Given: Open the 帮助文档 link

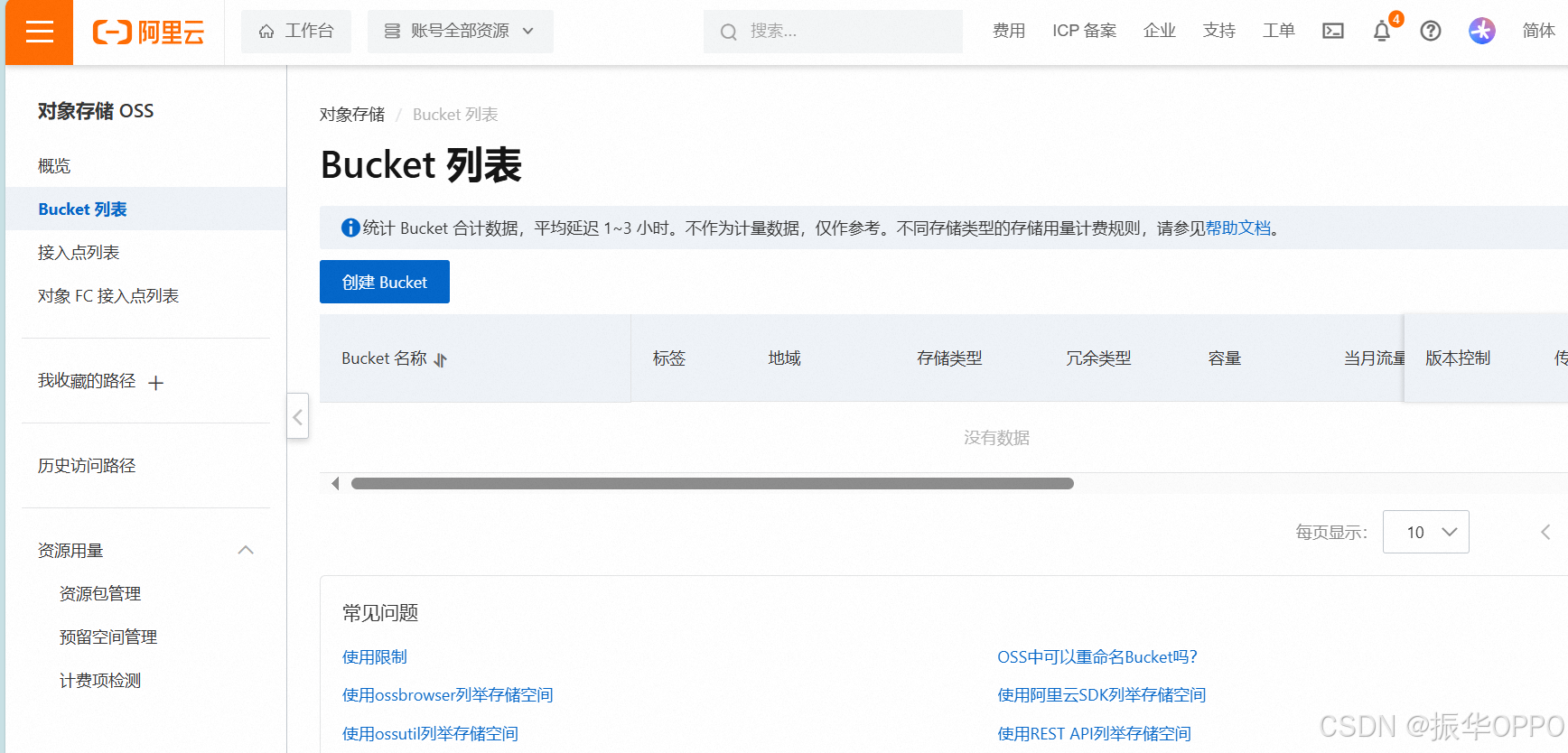Looking at the screenshot, I should click(1238, 228).
